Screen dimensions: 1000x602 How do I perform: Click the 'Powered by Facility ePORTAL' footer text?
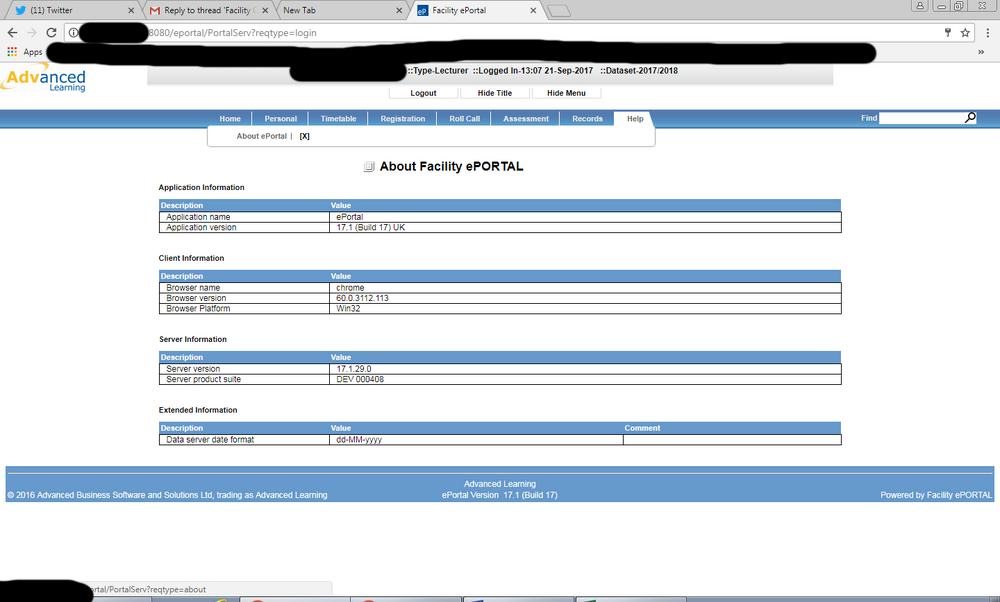coord(936,496)
